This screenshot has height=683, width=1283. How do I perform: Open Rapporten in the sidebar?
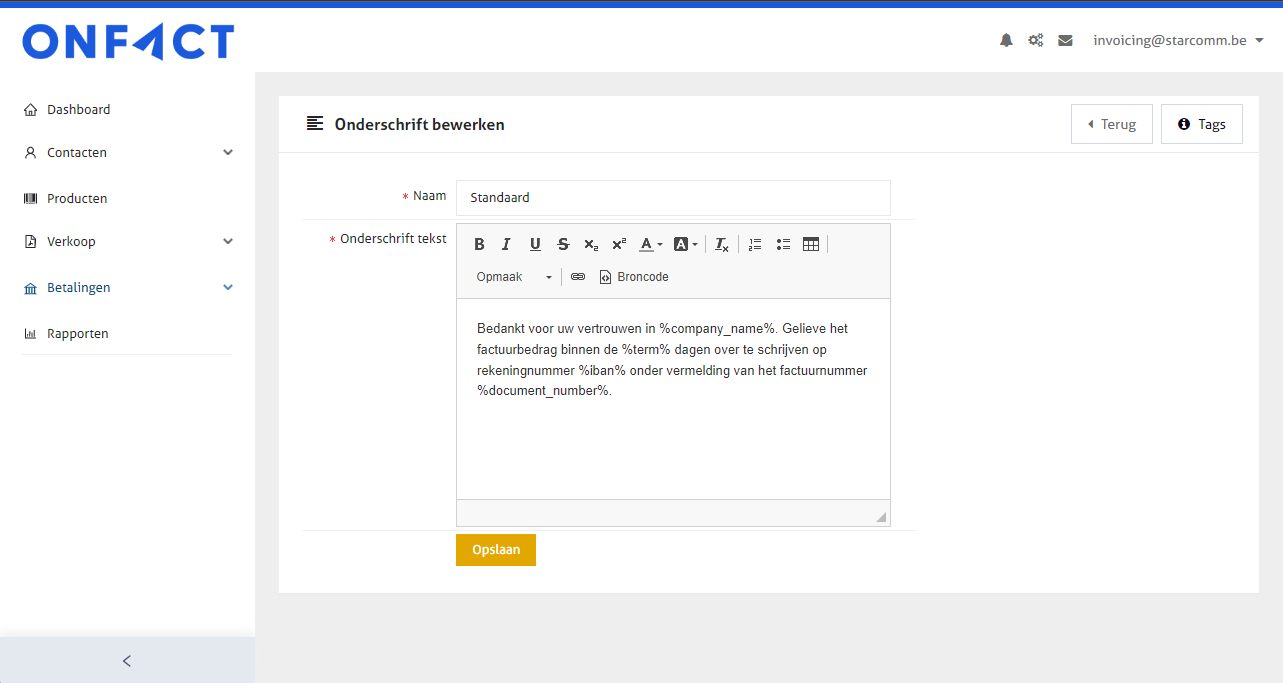[78, 333]
